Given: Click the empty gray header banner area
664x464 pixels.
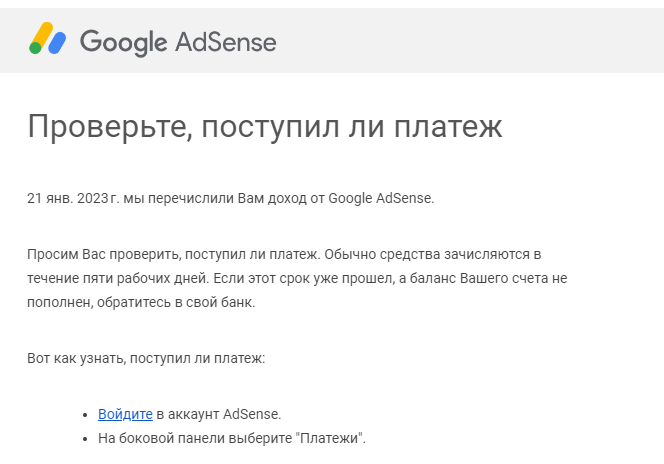Looking at the screenshot, I should click(466, 41).
